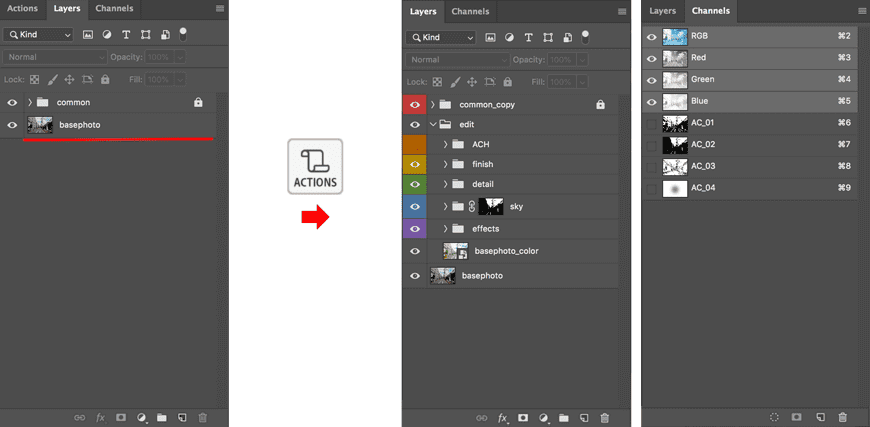Click Load Channel as Selection dotted circle icon
Viewport: 870px width, 427px height.
pyautogui.click(x=774, y=416)
